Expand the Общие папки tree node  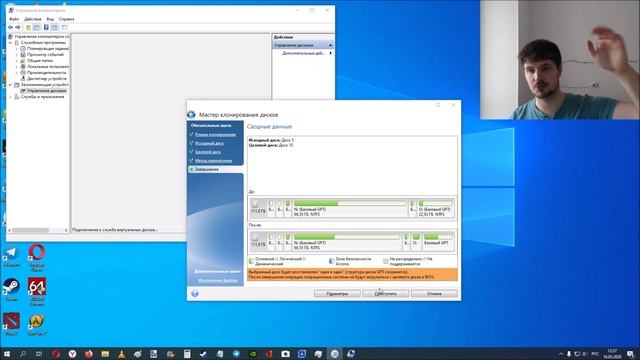[17, 61]
